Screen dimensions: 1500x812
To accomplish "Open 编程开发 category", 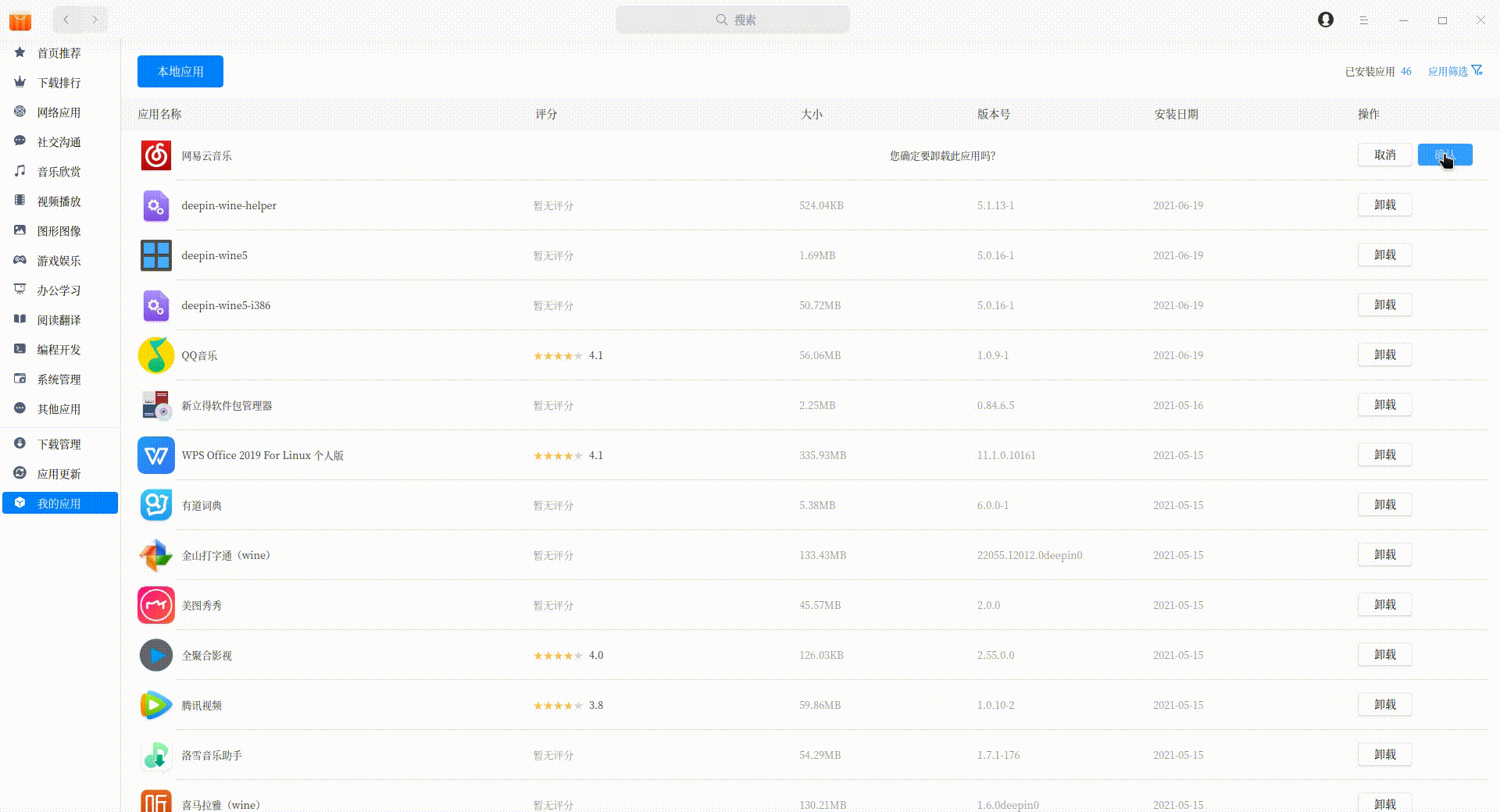I will tap(59, 350).
